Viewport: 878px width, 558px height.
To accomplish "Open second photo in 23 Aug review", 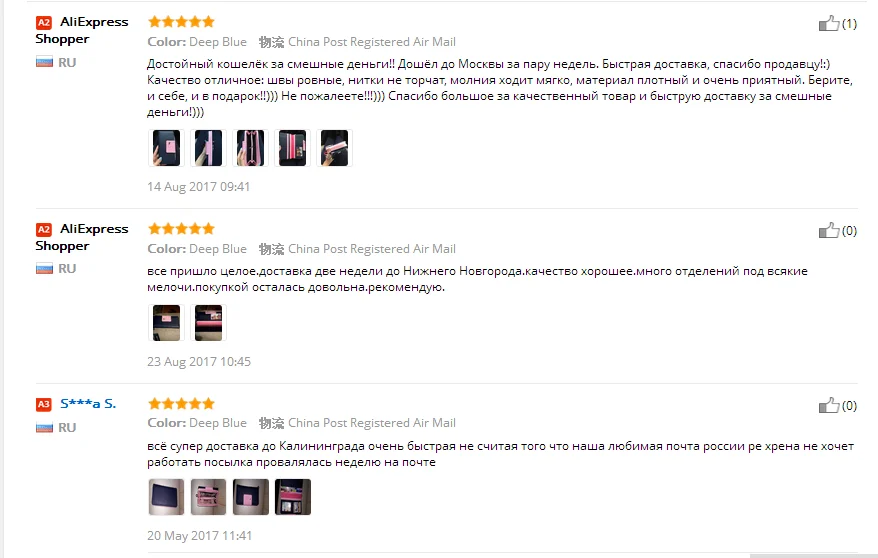I will tap(208, 323).
